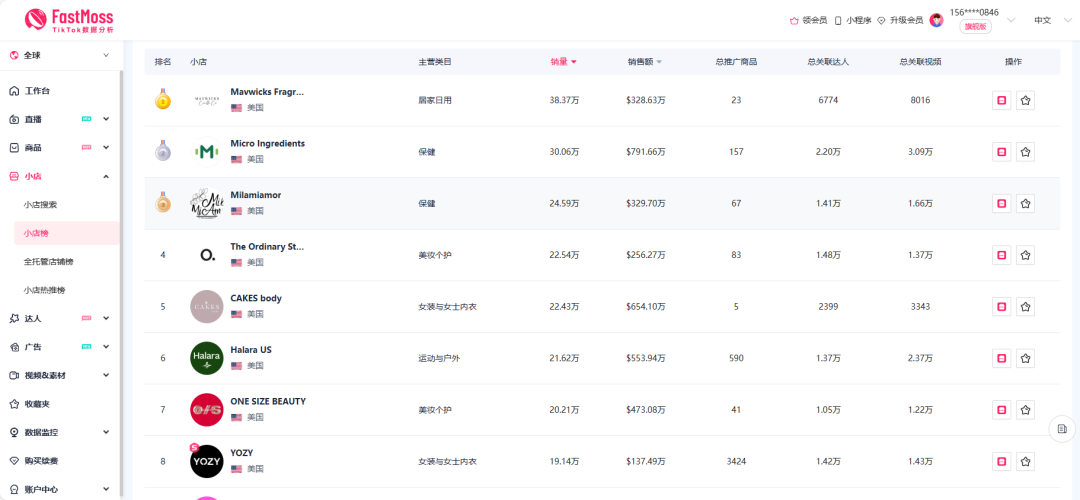Viewport: 1080px width, 500px height.
Task: Open details icon for Micro Ingredients row
Action: (x=1001, y=152)
